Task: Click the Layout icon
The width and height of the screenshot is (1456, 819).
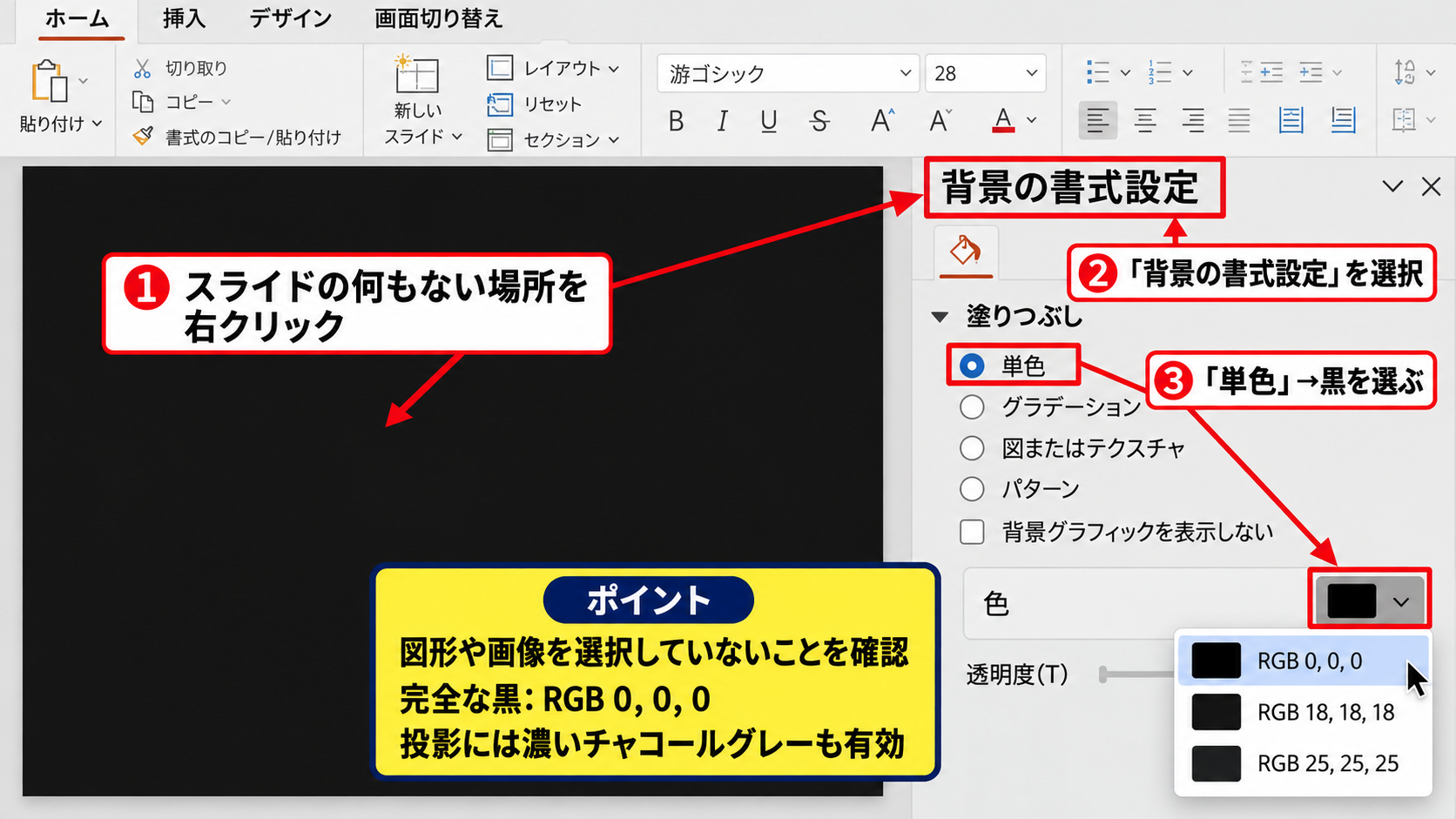Action: tap(500, 68)
